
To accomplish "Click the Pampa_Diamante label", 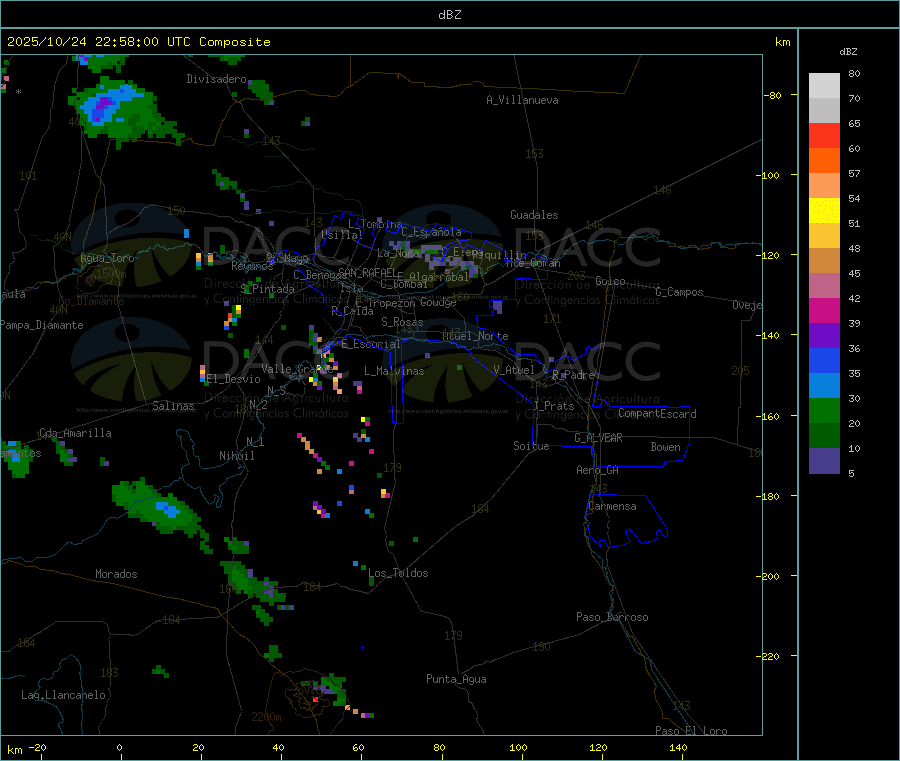I will [42, 325].
